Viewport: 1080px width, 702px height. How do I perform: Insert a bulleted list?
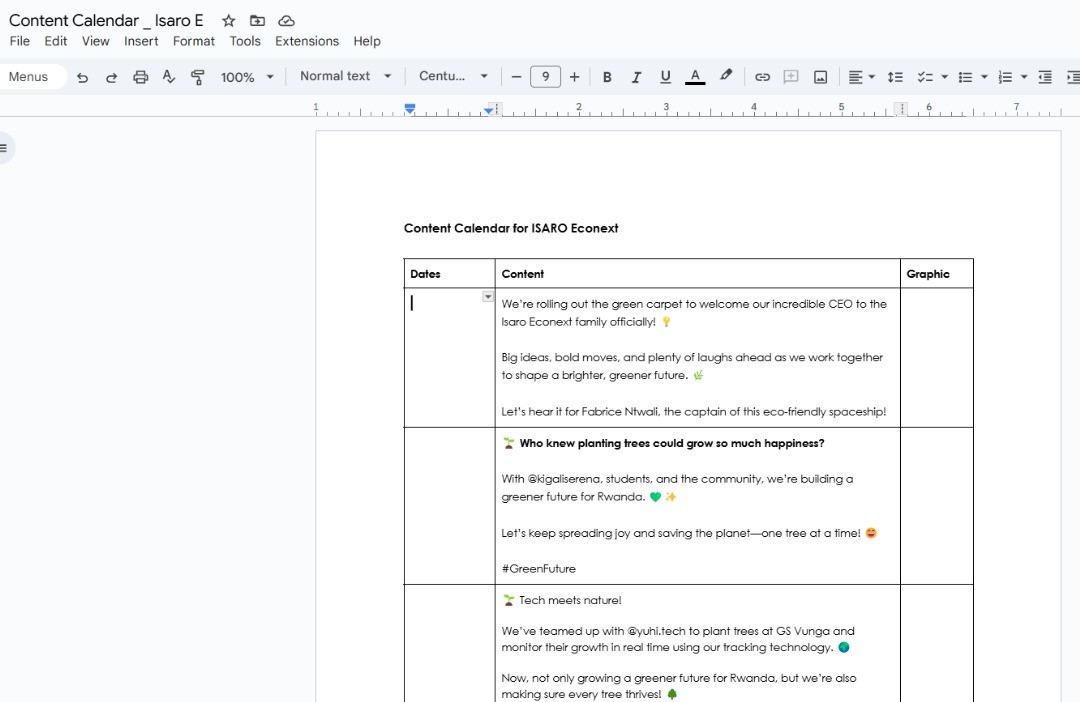[966, 77]
